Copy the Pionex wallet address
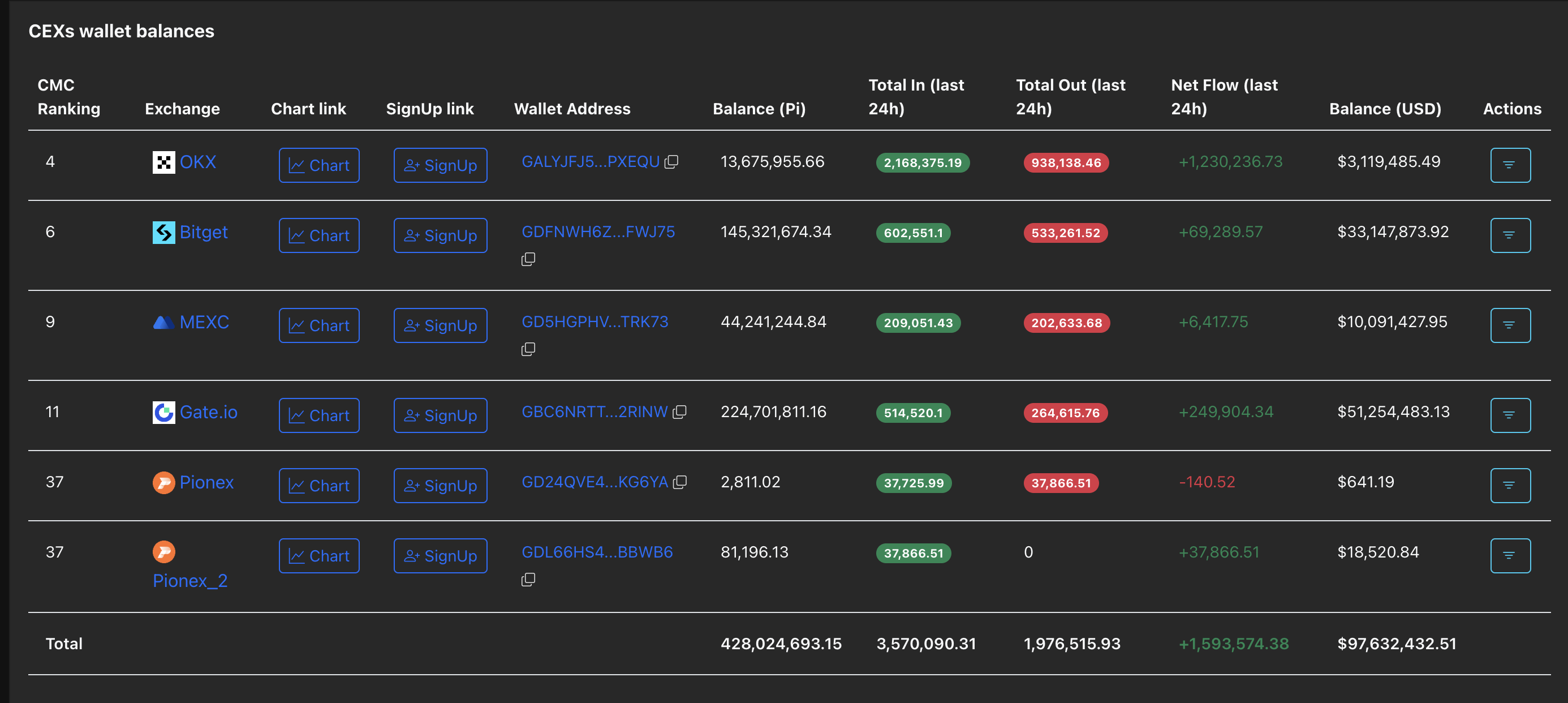 680,481
